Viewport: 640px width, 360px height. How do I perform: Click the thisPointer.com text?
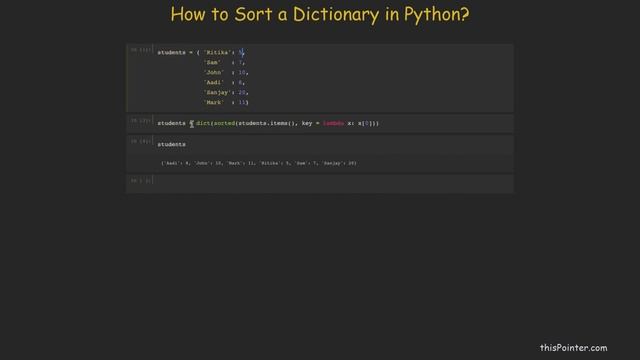coord(573,348)
